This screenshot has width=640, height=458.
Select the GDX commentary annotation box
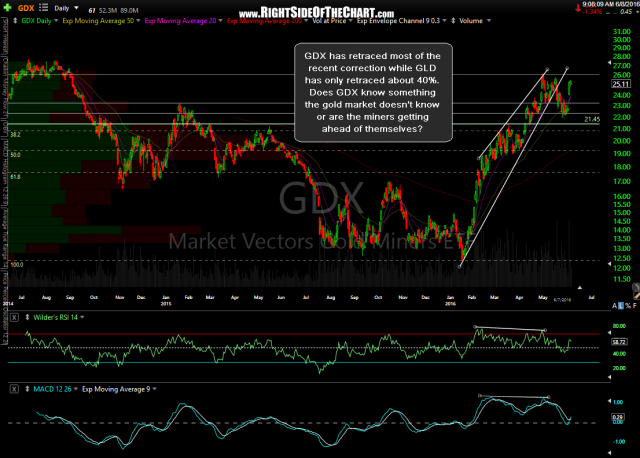373,92
